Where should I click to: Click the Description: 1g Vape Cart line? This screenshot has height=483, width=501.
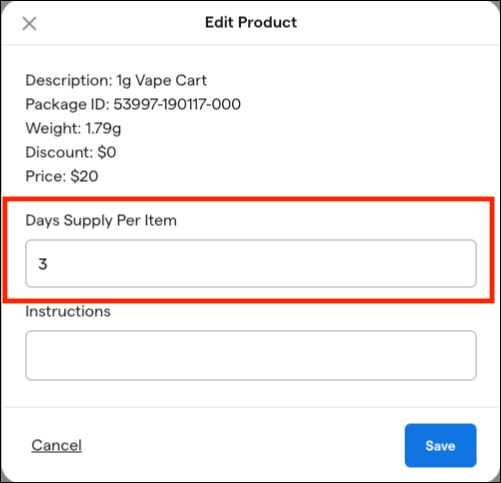116,81
